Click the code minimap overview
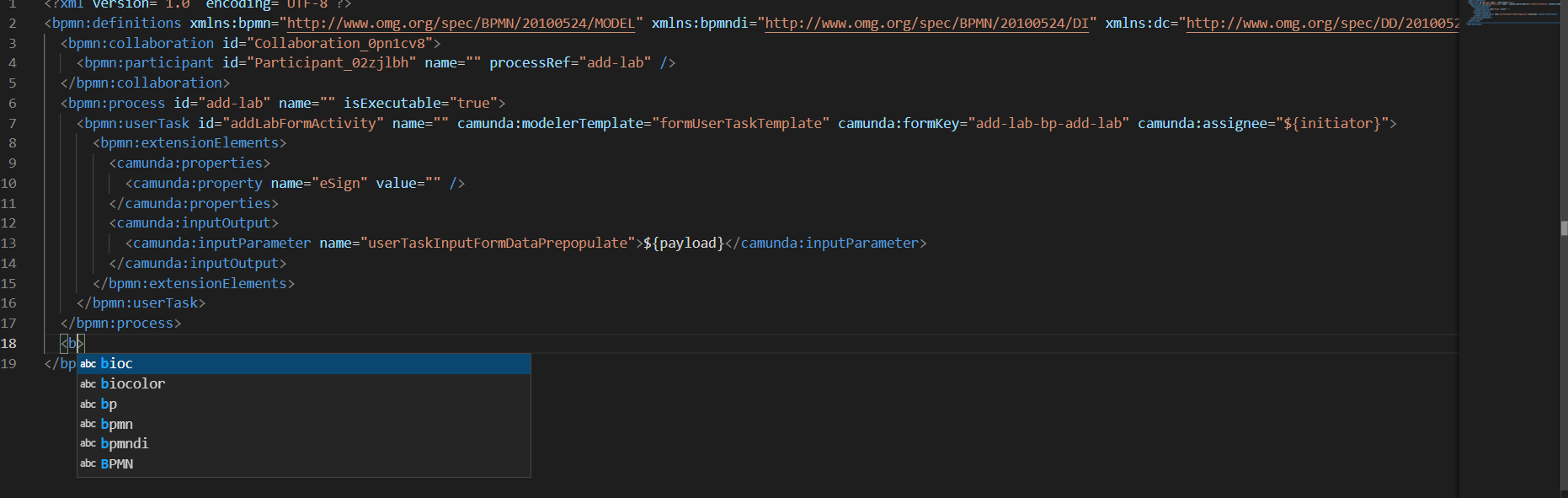This screenshot has height=498, width=1568. click(1512, 13)
